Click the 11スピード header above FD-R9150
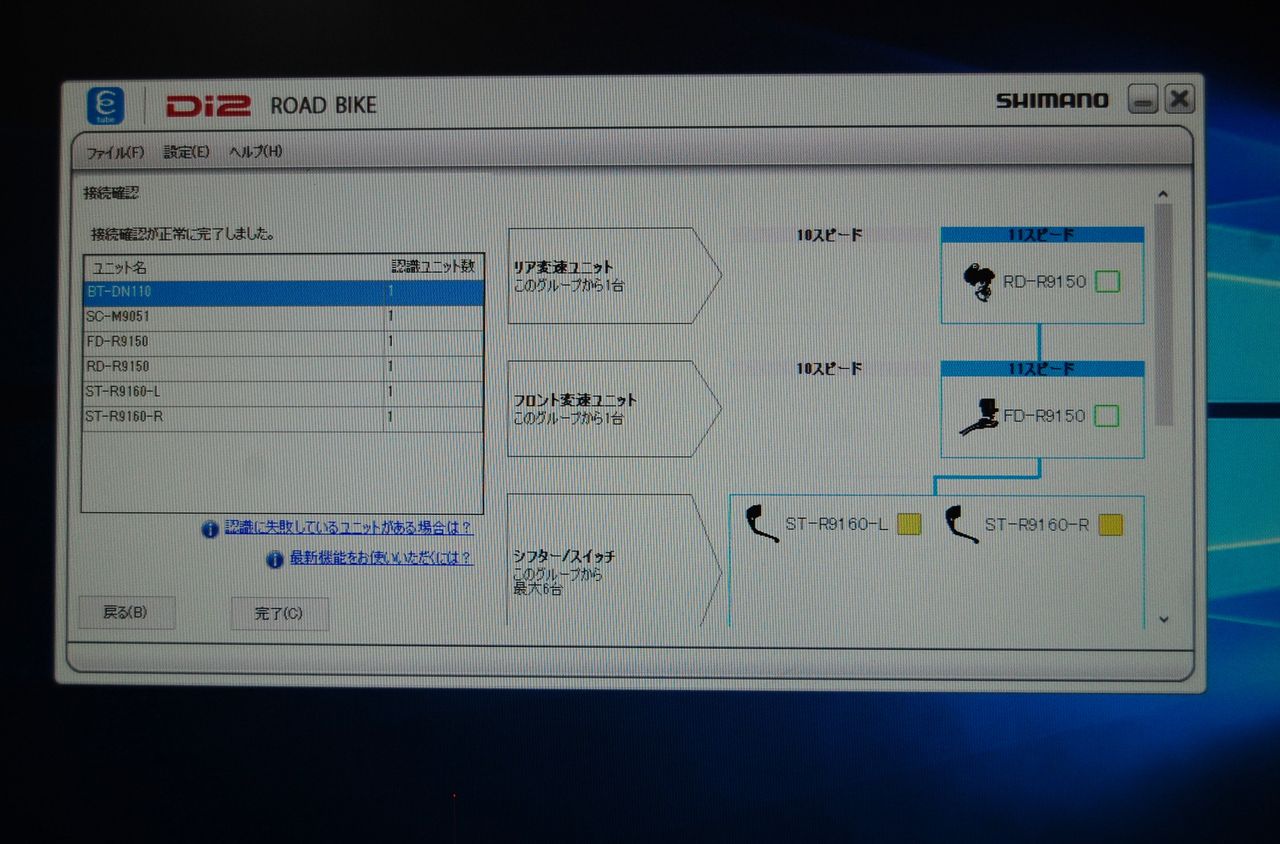1280x844 pixels. 1042,369
